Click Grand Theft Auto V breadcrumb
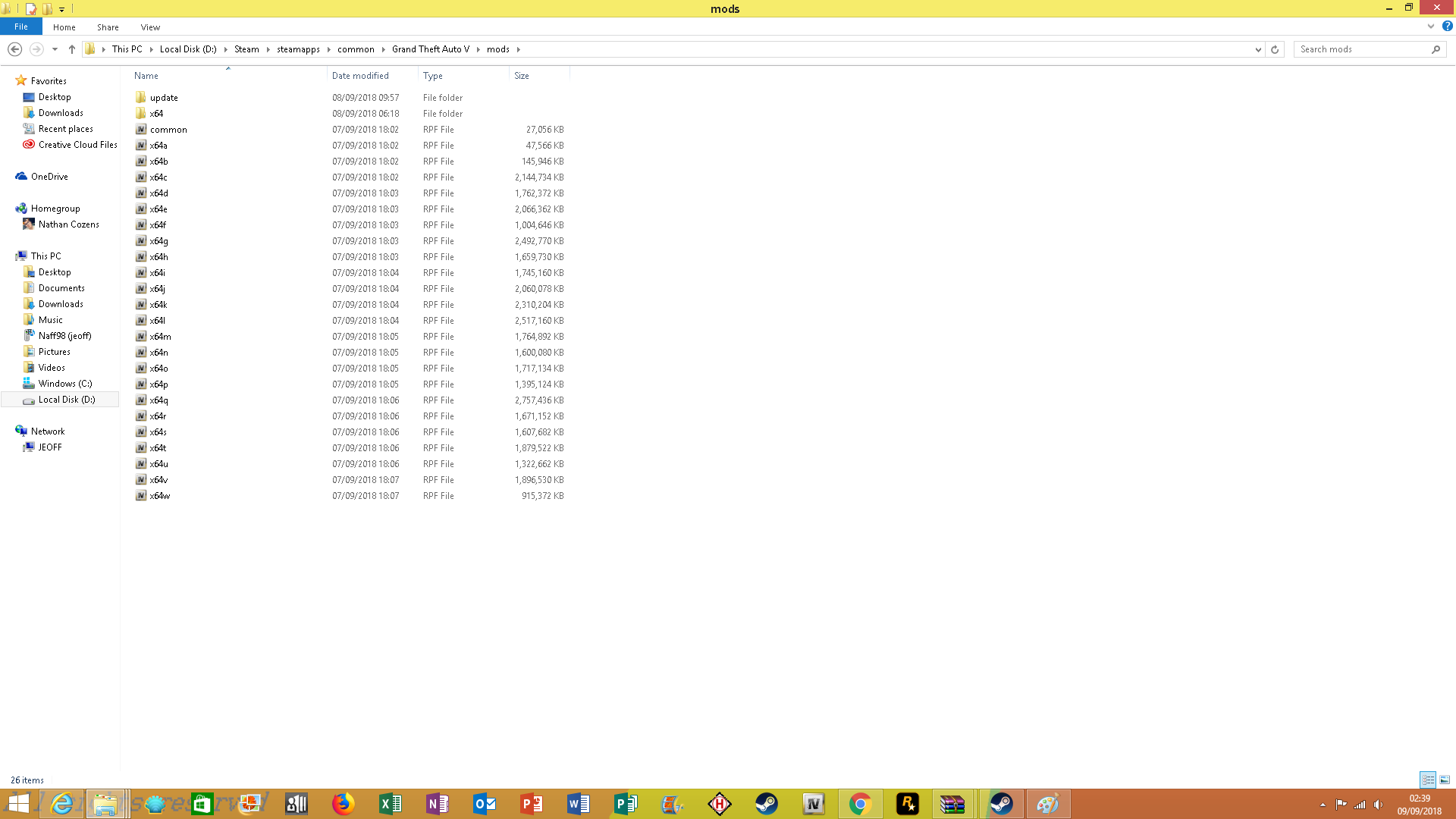 click(x=431, y=49)
